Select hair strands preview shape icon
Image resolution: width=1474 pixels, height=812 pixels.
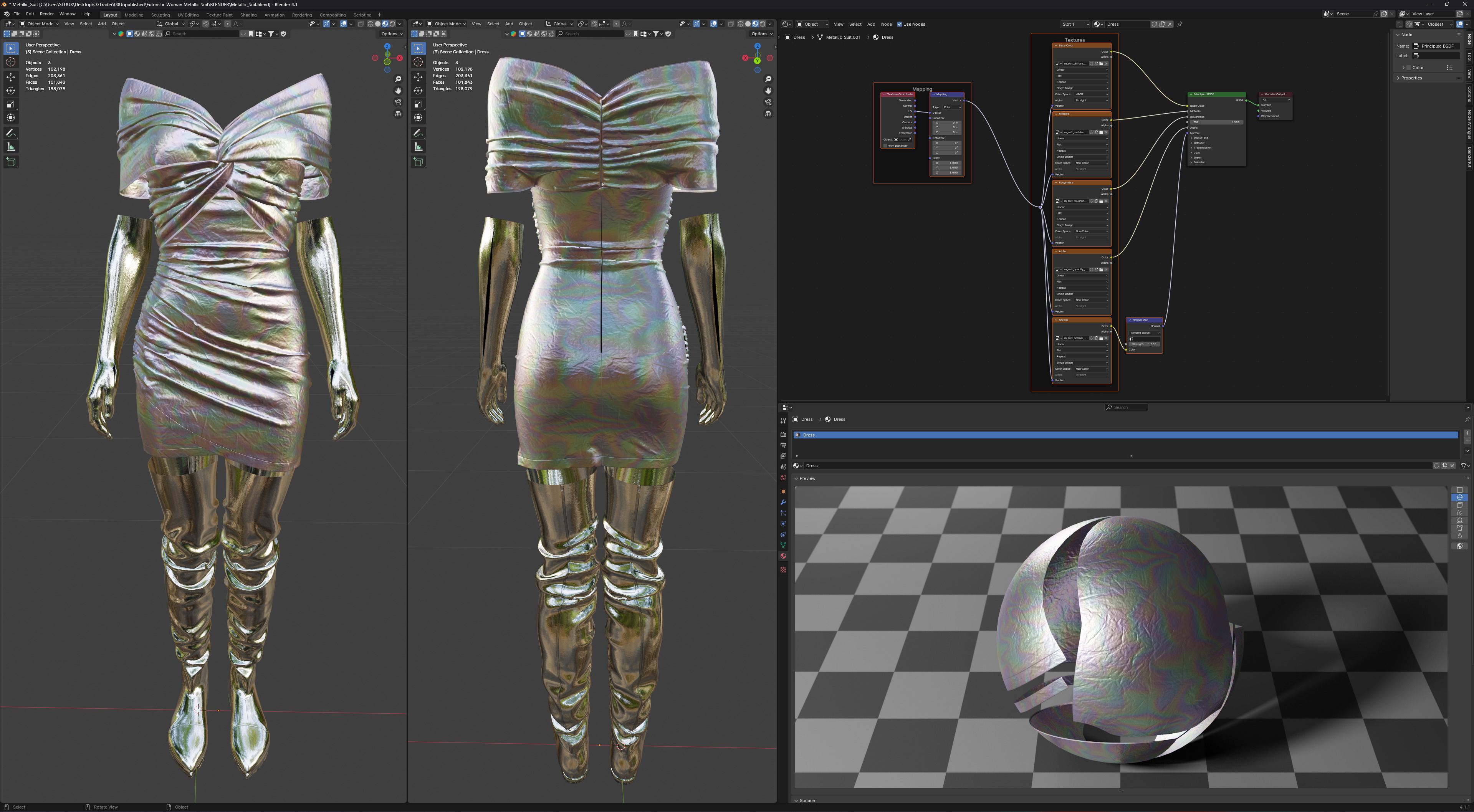pyautogui.click(x=1460, y=513)
